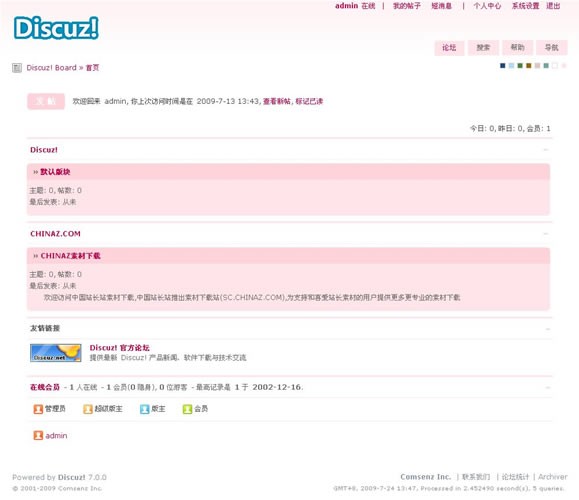Viewport: 579px width, 500px height.
Task: Click 退出 to log out
Action: pyautogui.click(x=553, y=6)
